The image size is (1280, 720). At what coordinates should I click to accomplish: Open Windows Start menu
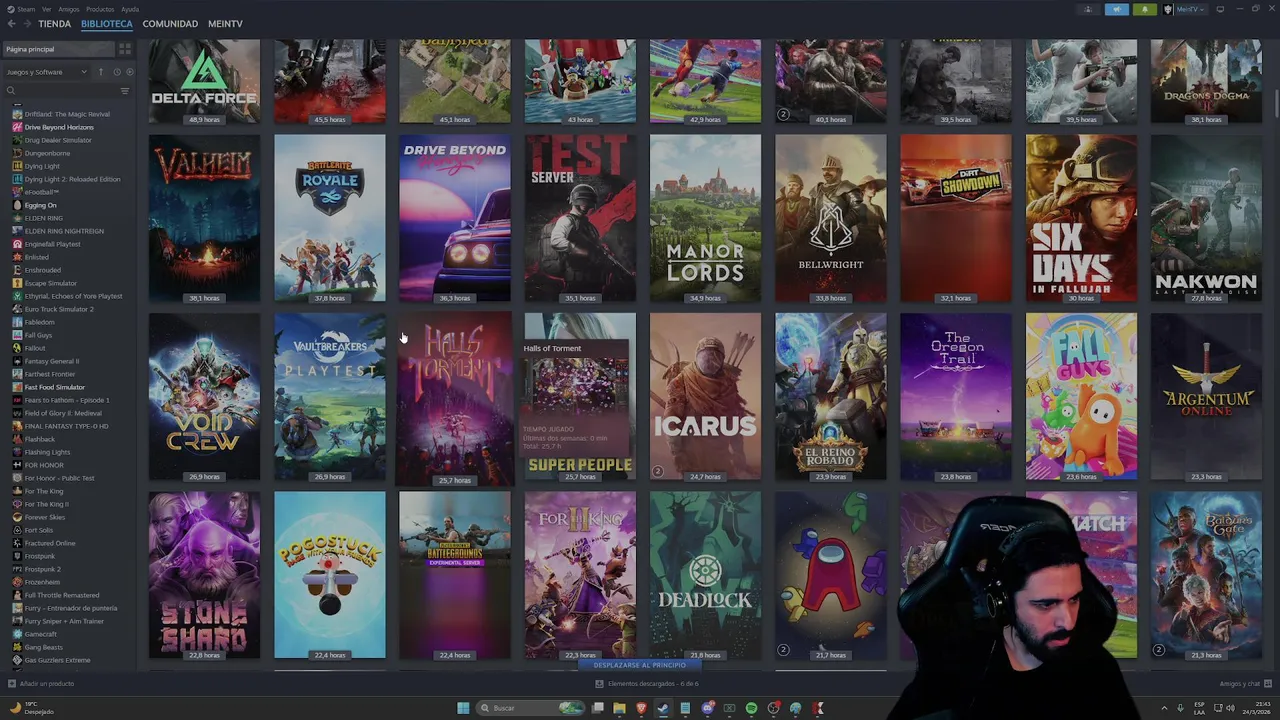(463, 708)
